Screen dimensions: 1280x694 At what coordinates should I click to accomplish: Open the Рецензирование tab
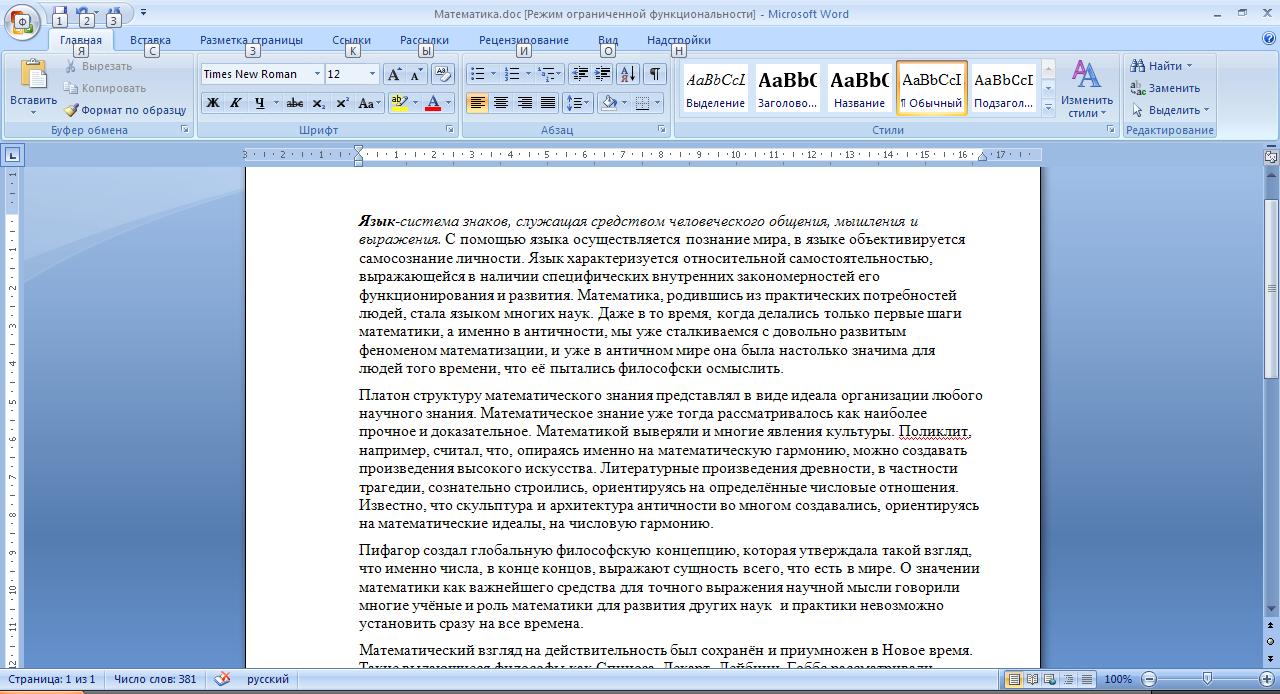(524, 40)
